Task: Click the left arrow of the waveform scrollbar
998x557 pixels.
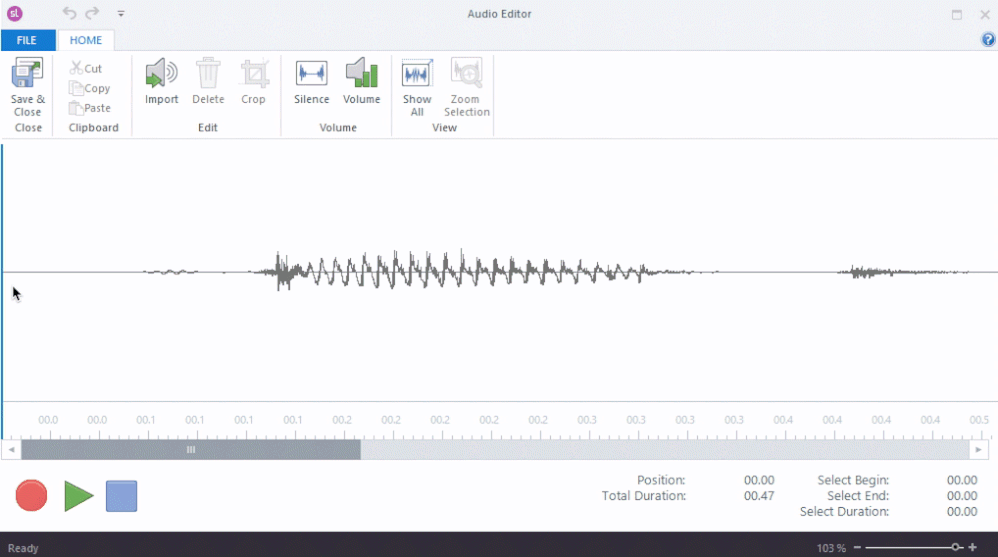Action: point(11,449)
